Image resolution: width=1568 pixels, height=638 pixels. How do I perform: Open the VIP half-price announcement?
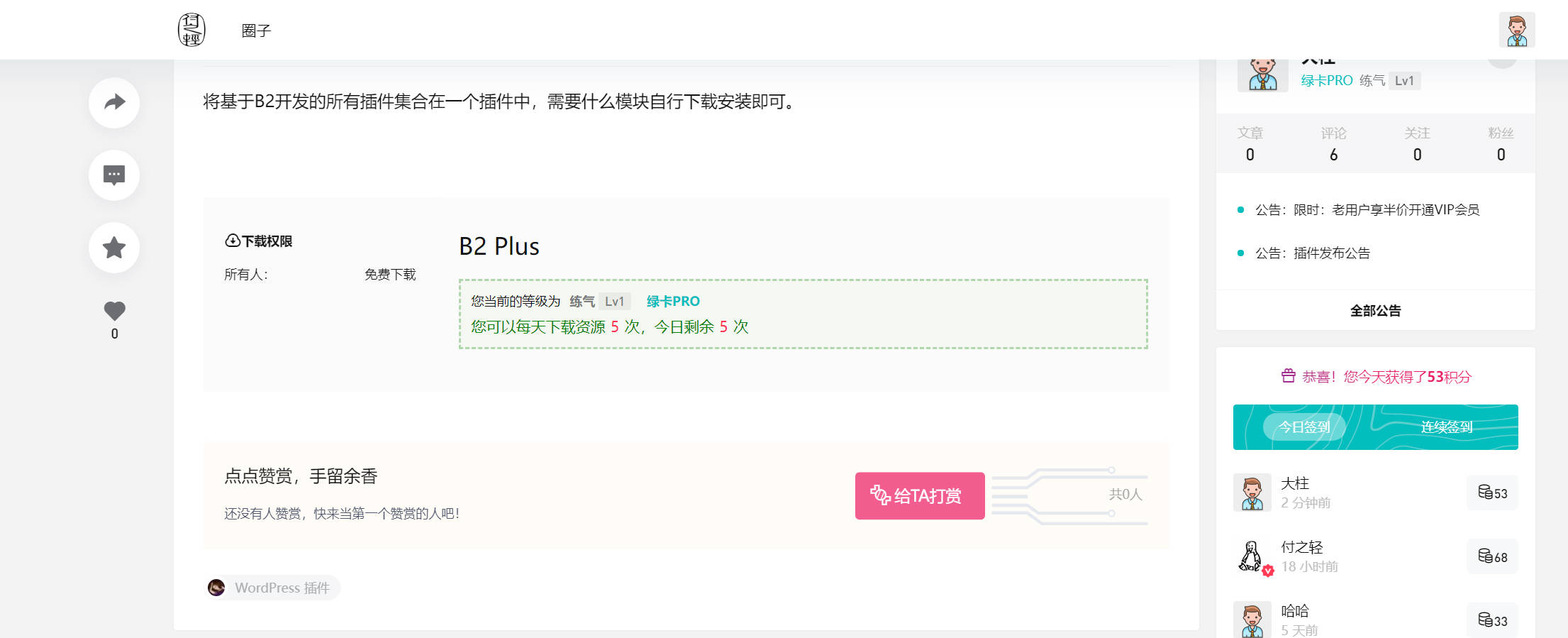pos(1367,210)
